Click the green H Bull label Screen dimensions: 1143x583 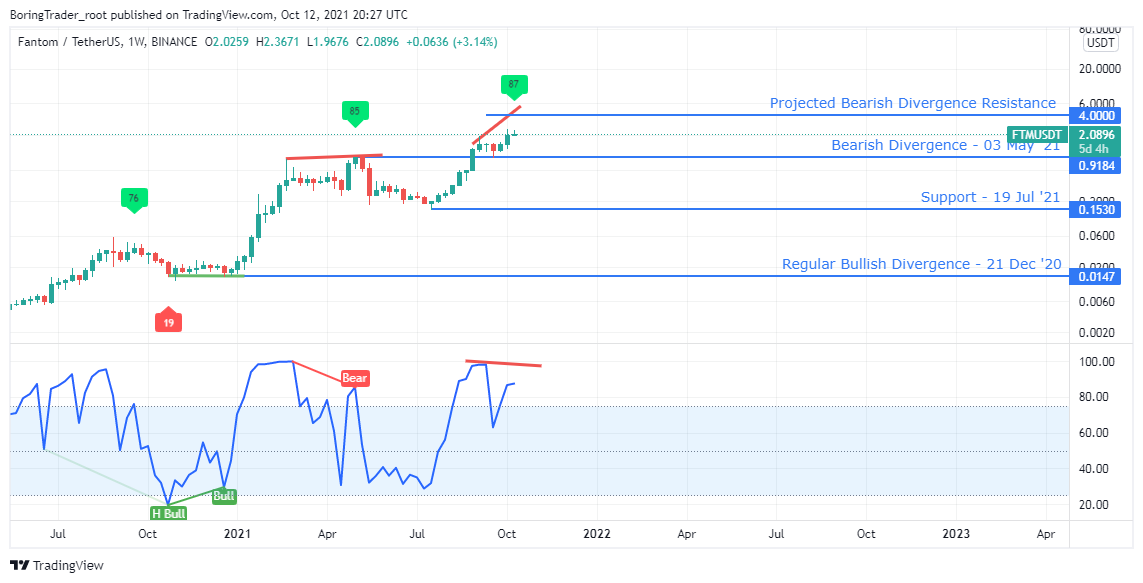(168, 513)
